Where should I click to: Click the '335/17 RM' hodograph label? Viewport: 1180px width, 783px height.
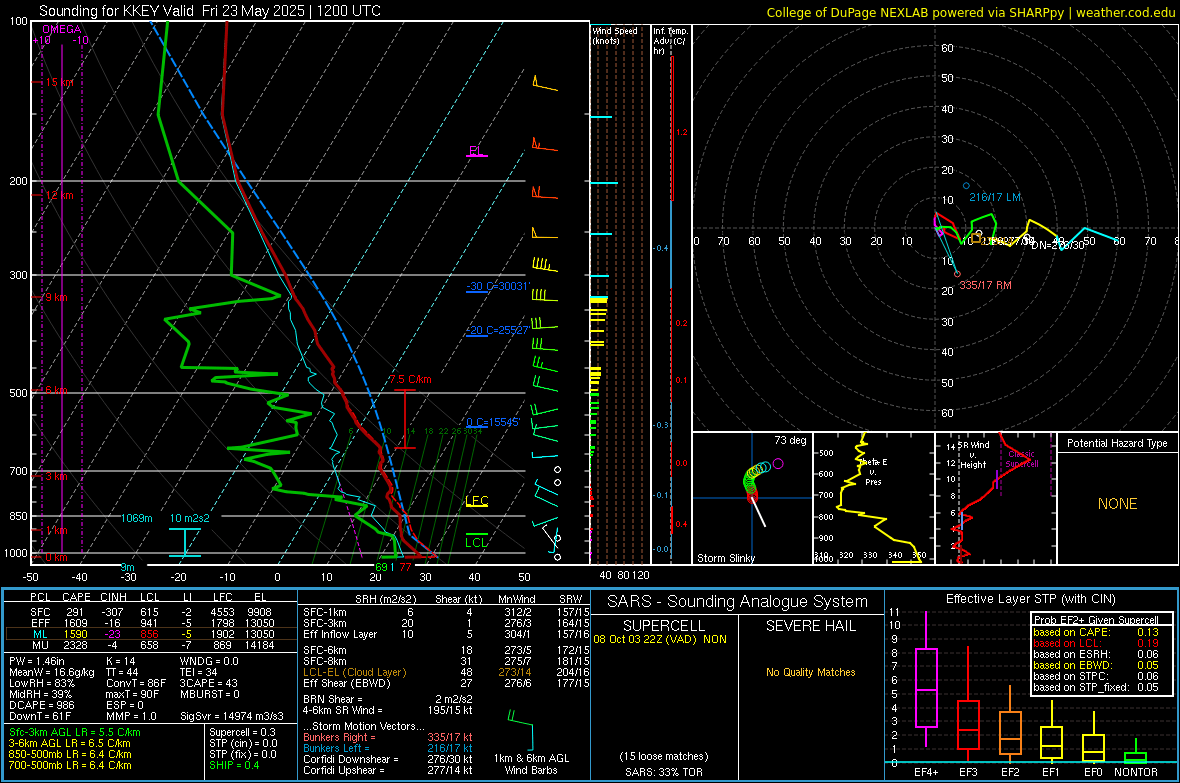click(985, 285)
